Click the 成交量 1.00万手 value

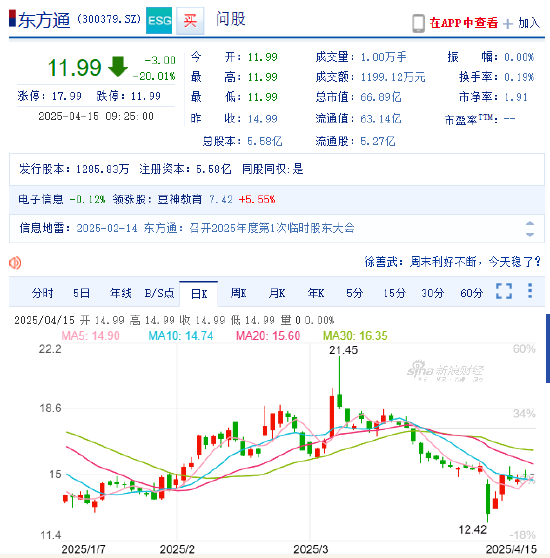point(383,57)
